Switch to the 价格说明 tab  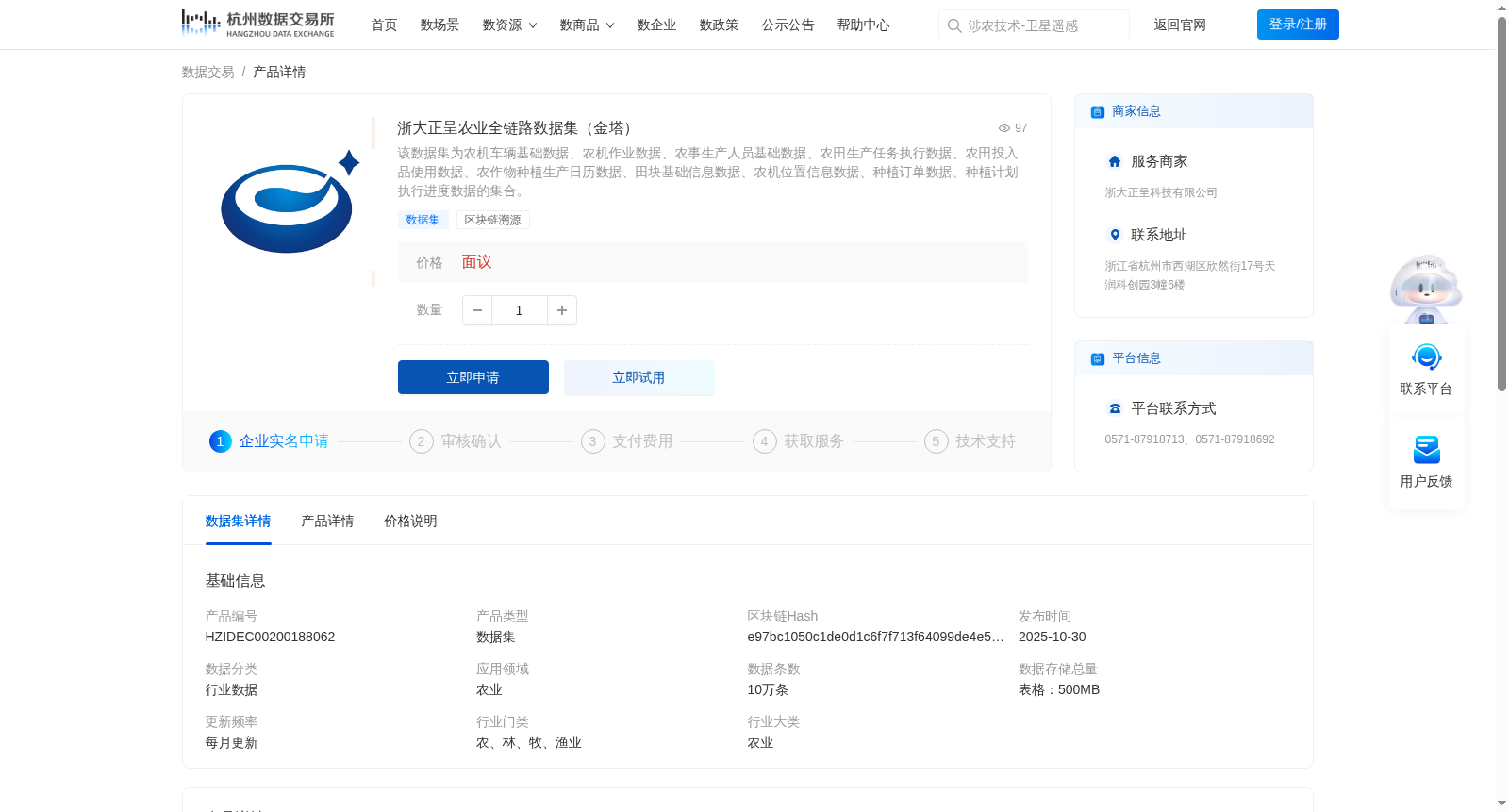click(410, 522)
